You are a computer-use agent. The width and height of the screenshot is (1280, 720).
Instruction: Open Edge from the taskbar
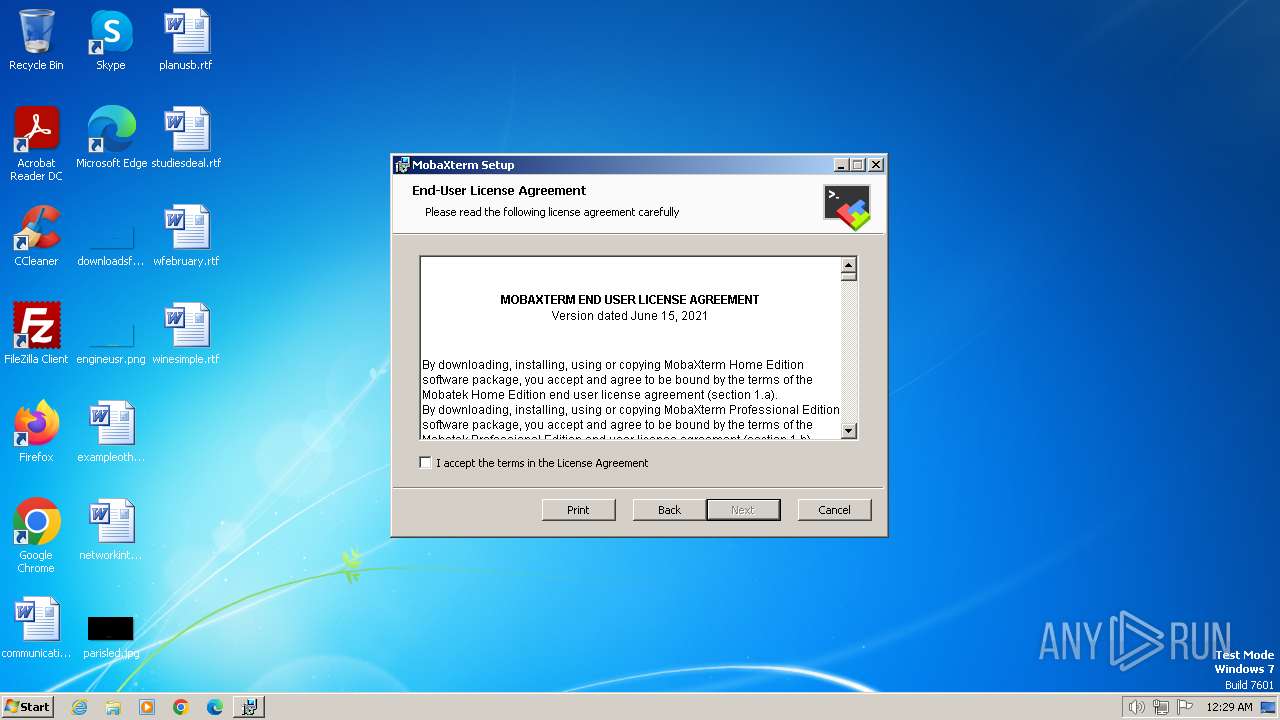coord(215,707)
